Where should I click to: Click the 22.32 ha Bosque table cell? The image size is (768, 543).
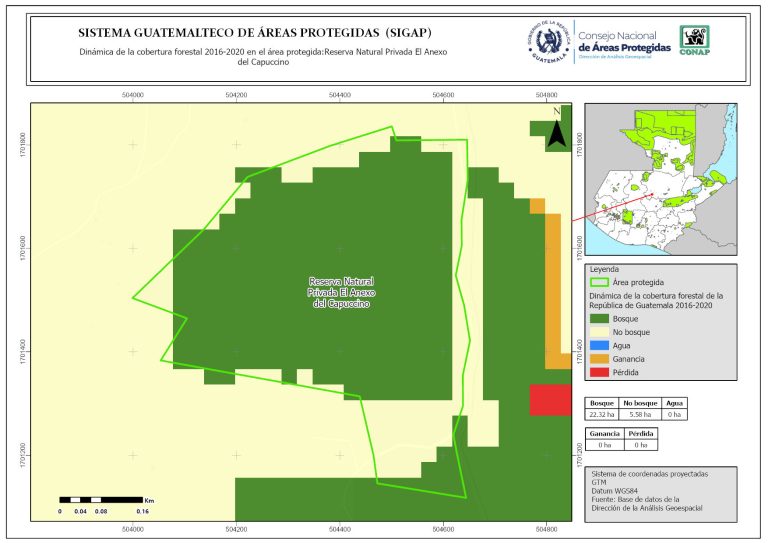[x=602, y=413]
